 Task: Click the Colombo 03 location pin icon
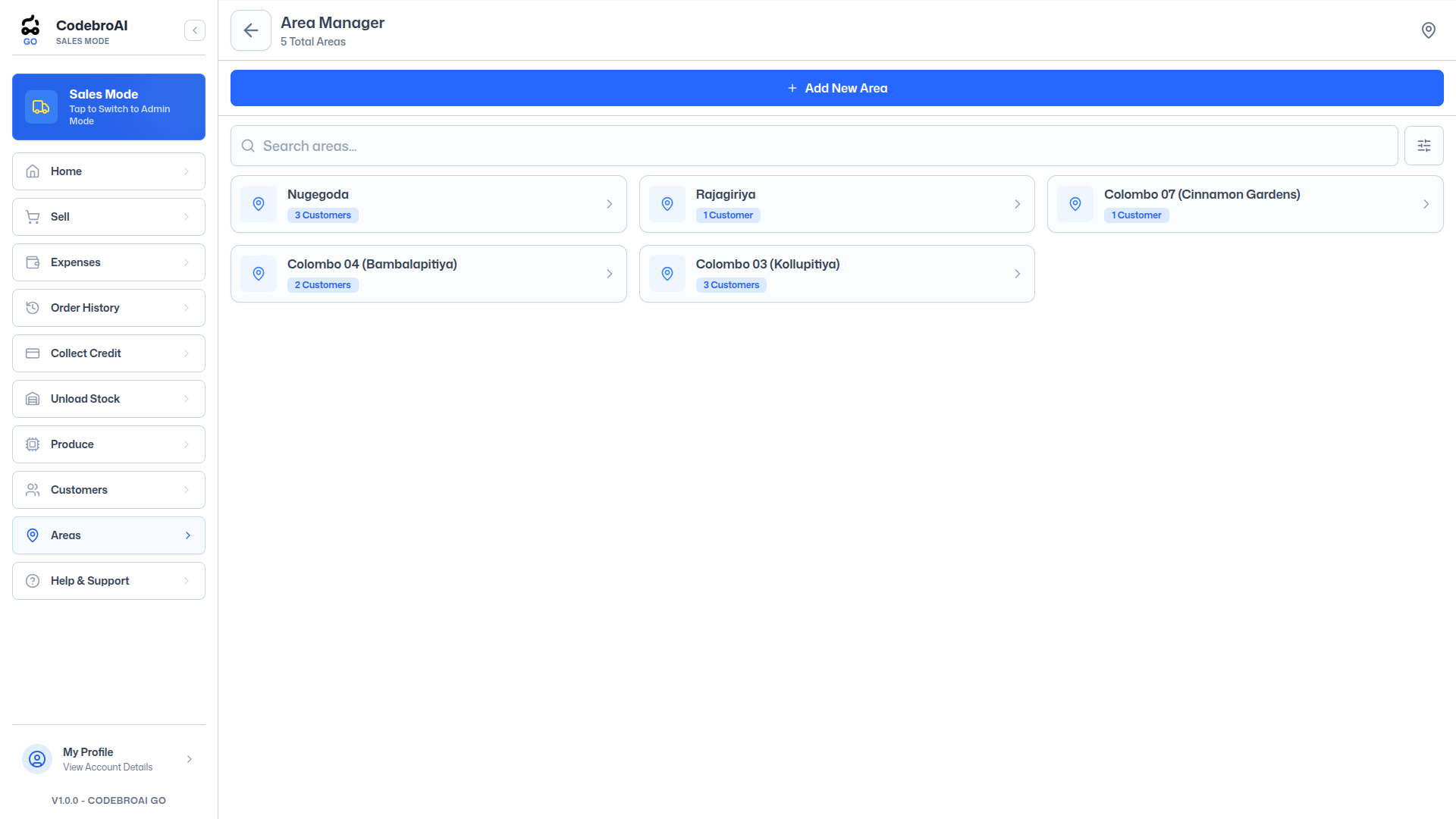click(x=667, y=274)
